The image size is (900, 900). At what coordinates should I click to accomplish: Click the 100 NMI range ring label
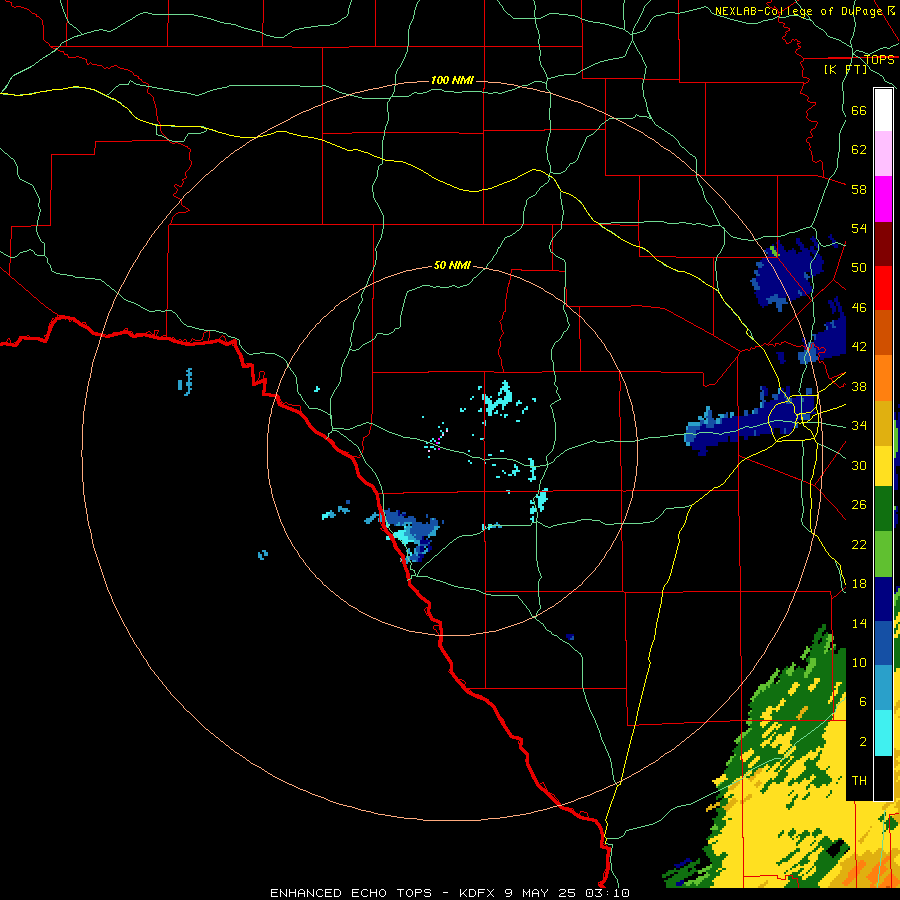[x=452, y=80]
